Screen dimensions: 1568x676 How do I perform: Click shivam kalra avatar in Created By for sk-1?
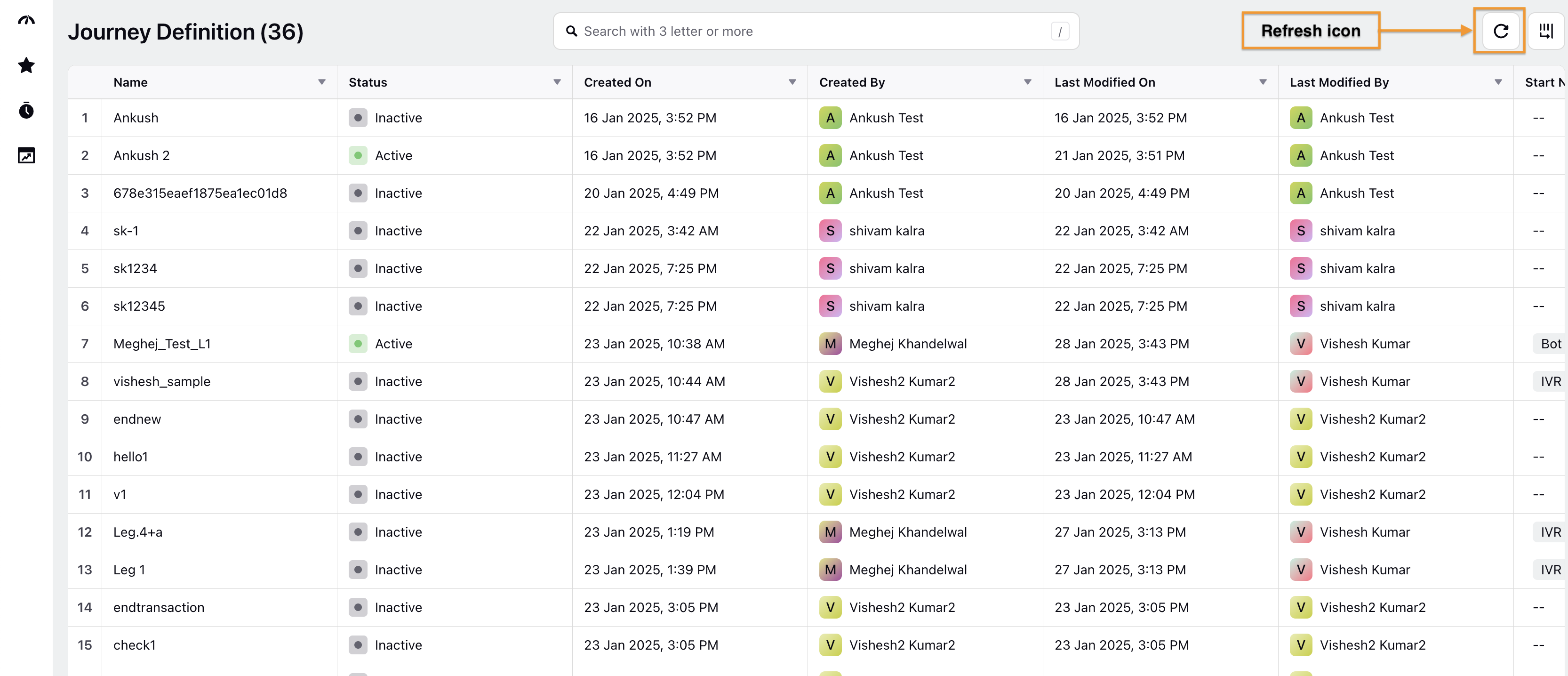click(x=830, y=231)
